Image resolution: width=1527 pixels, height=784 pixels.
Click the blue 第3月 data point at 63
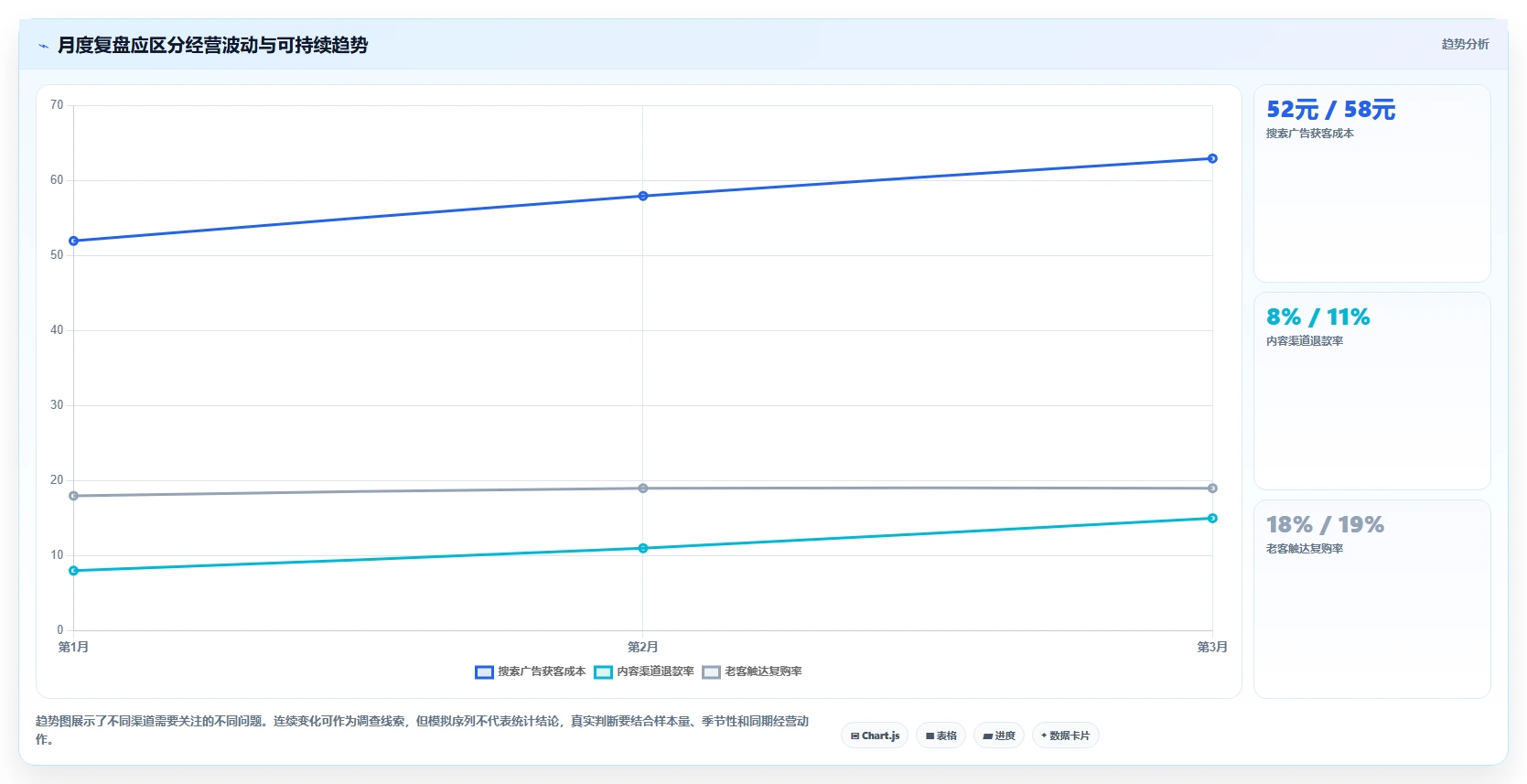1212,158
